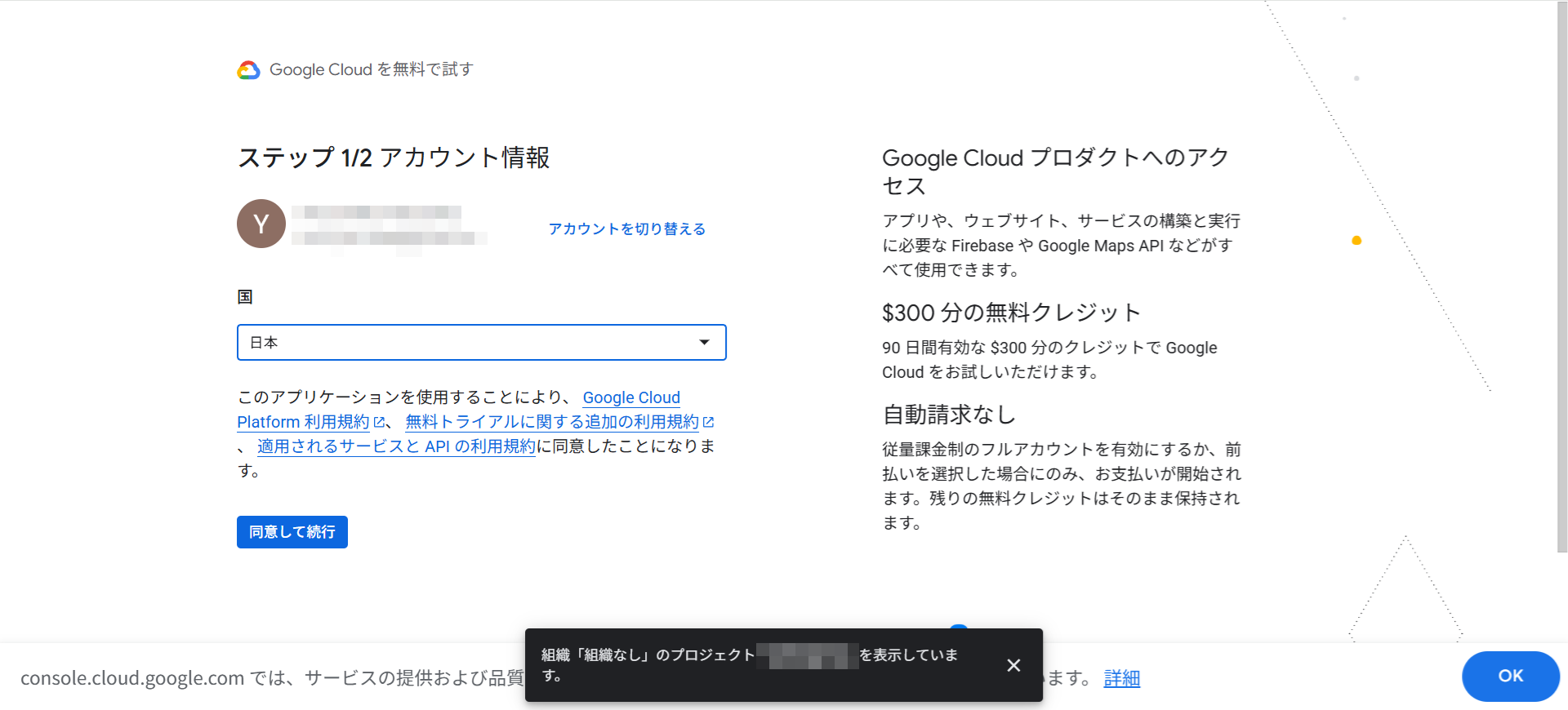This screenshot has height=710, width=1568.
Task: Open 無料トライアルに関する追加の利用規約 link
Action: tap(552, 422)
